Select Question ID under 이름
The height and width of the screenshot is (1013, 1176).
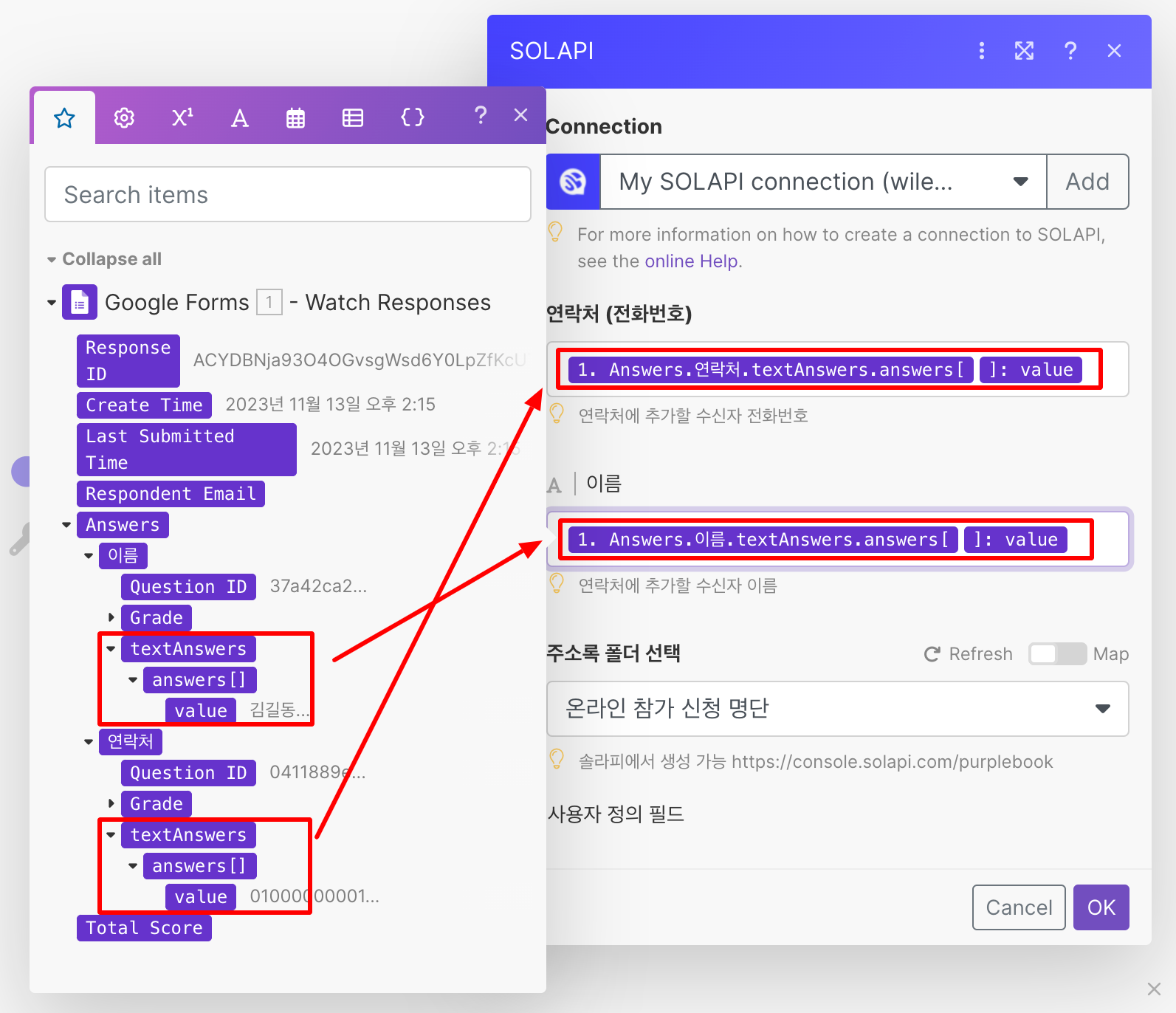[x=188, y=587]
